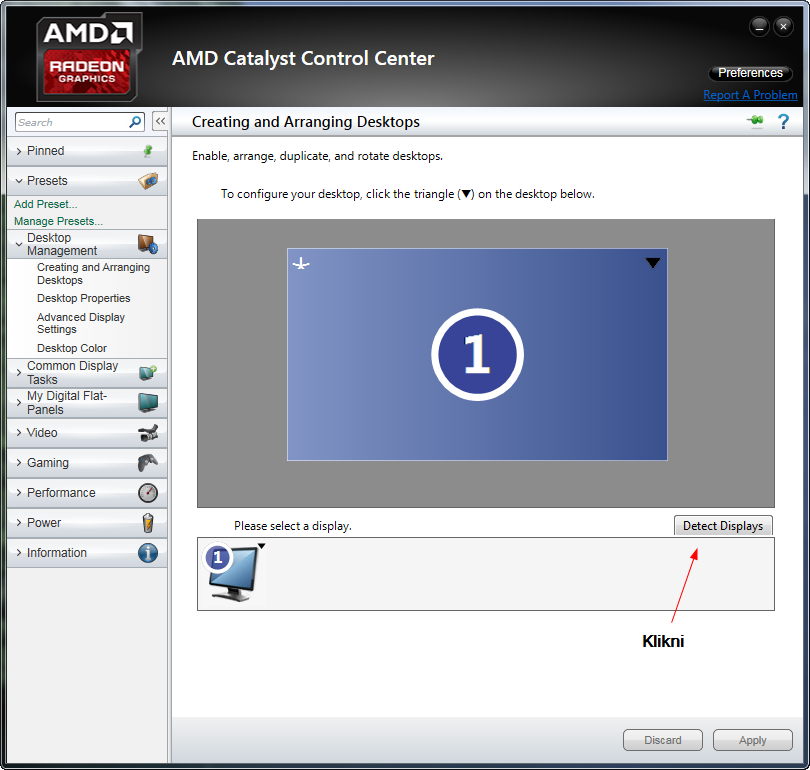Click the Gaming controller icon

[148, 463]
